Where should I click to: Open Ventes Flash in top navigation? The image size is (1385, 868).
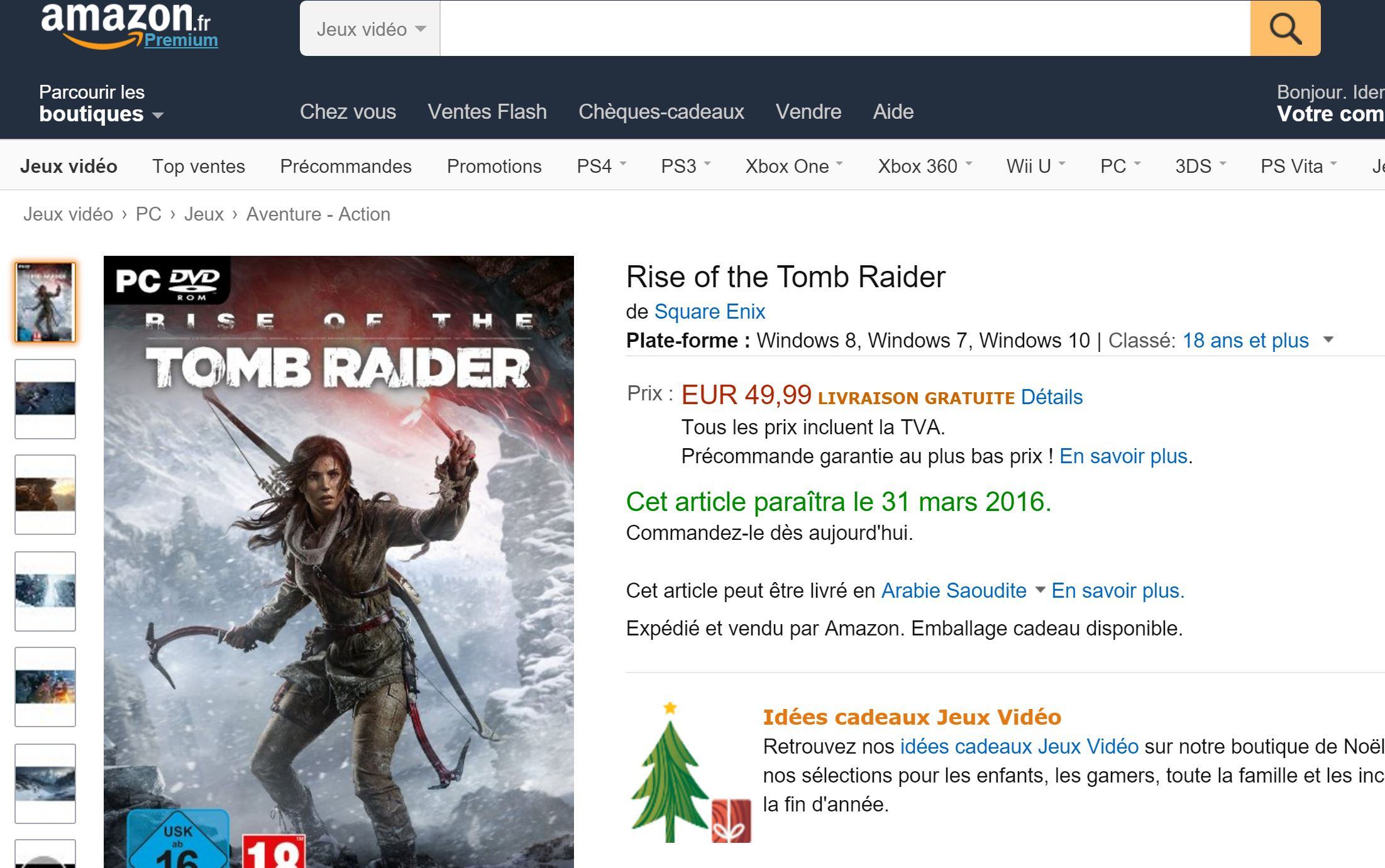point(487,112)
